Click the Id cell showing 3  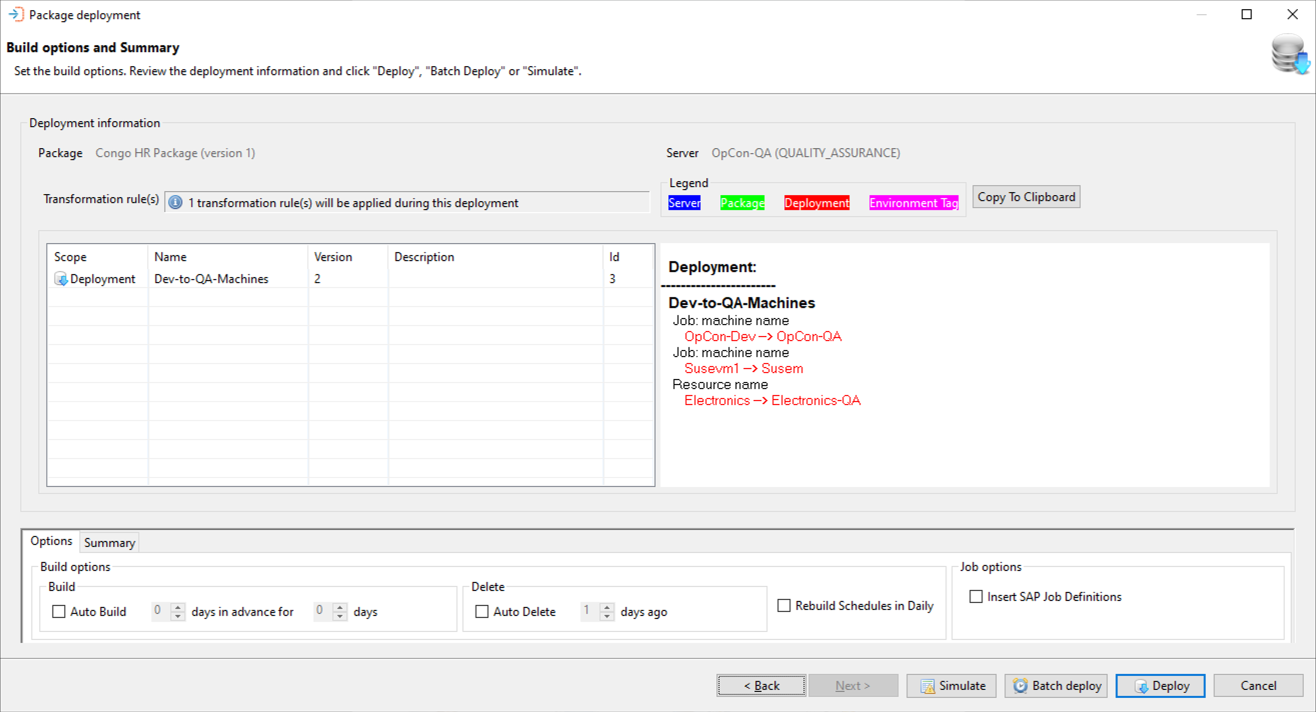(629, 279)
